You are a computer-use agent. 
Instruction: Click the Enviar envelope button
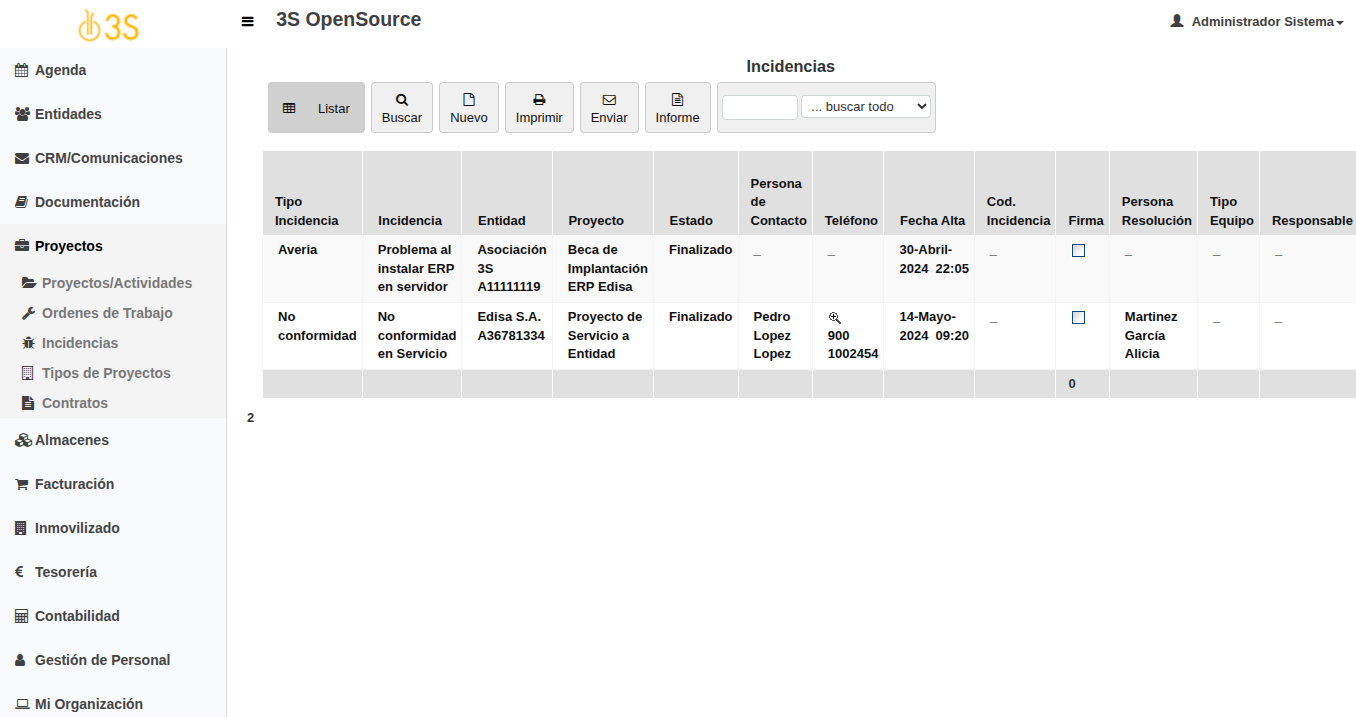[x=609, y=108]
